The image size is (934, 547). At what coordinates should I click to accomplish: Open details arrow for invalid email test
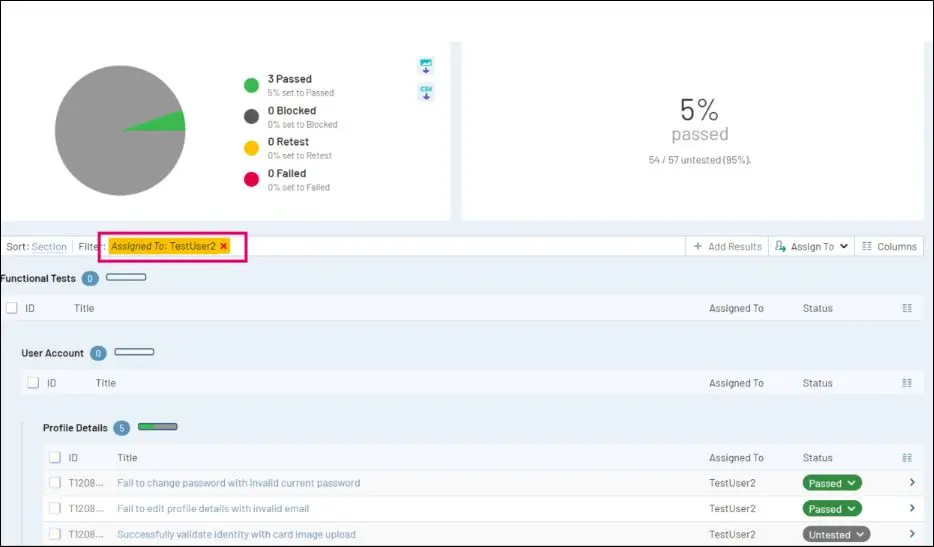(912, 508)
